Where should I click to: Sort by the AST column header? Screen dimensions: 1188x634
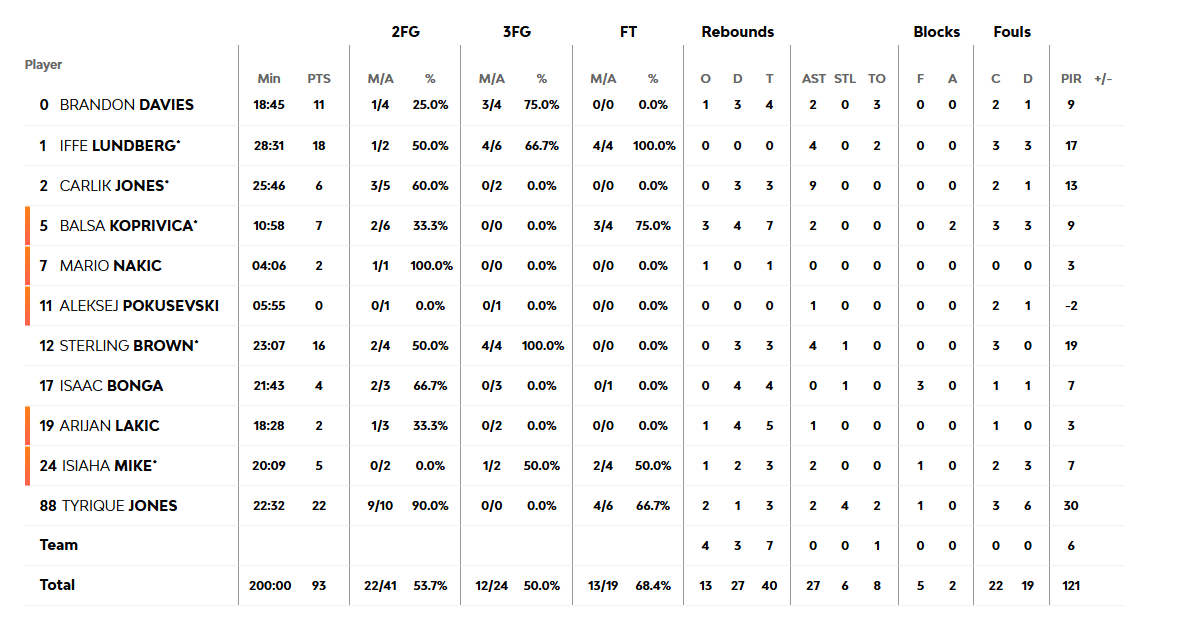[814, 79]
